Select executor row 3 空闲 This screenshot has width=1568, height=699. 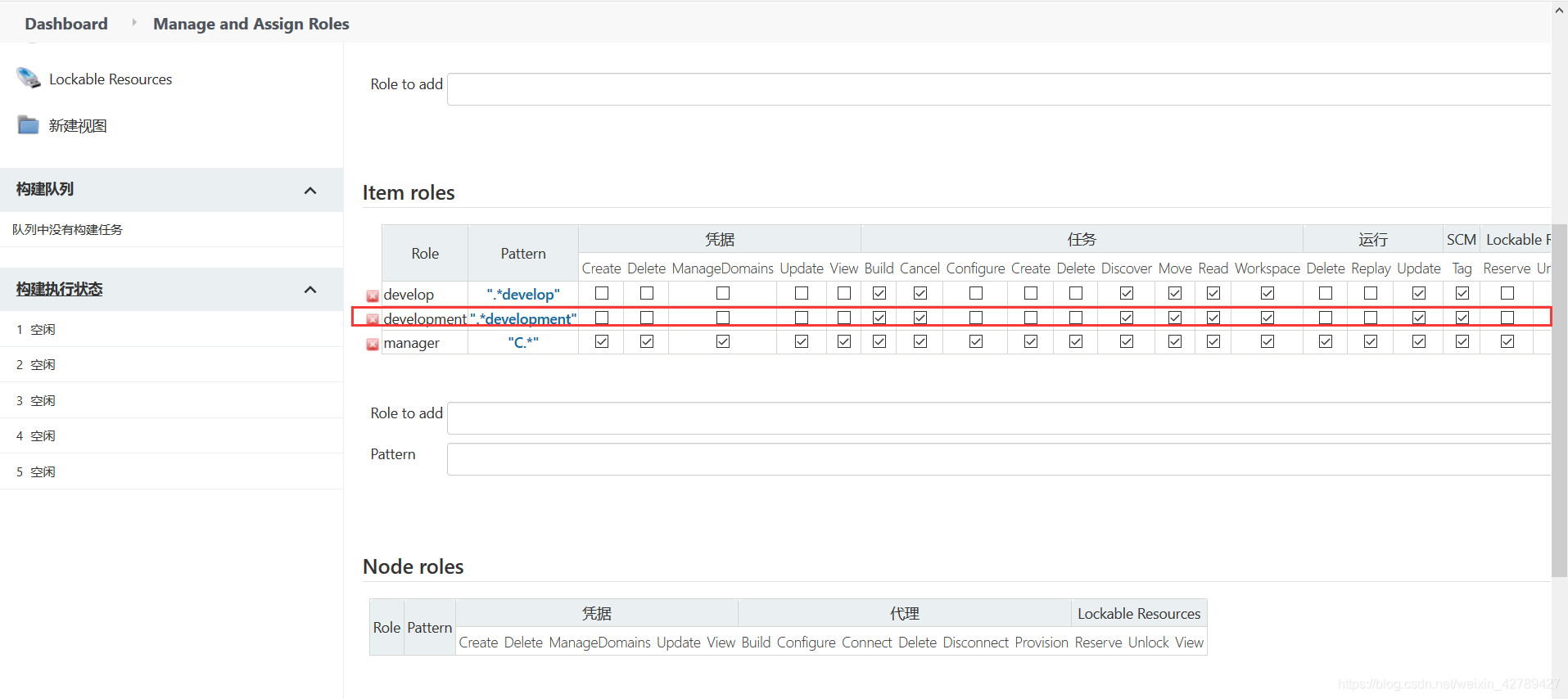click(171, 400)
